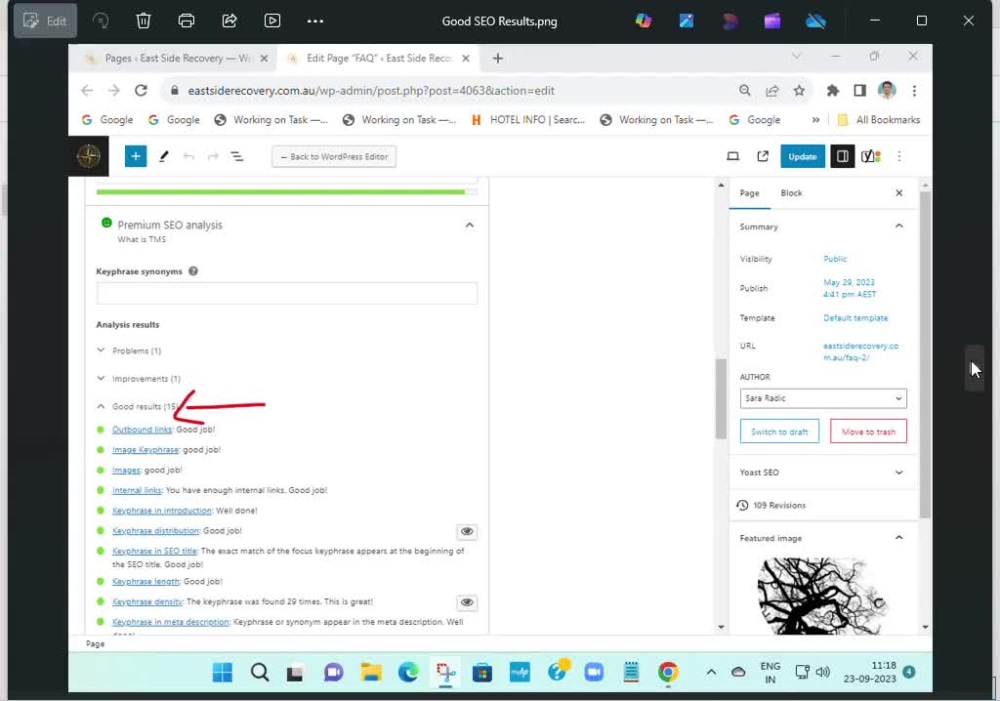Click the share icon in photo viewer toolbar

pos(230,21)
